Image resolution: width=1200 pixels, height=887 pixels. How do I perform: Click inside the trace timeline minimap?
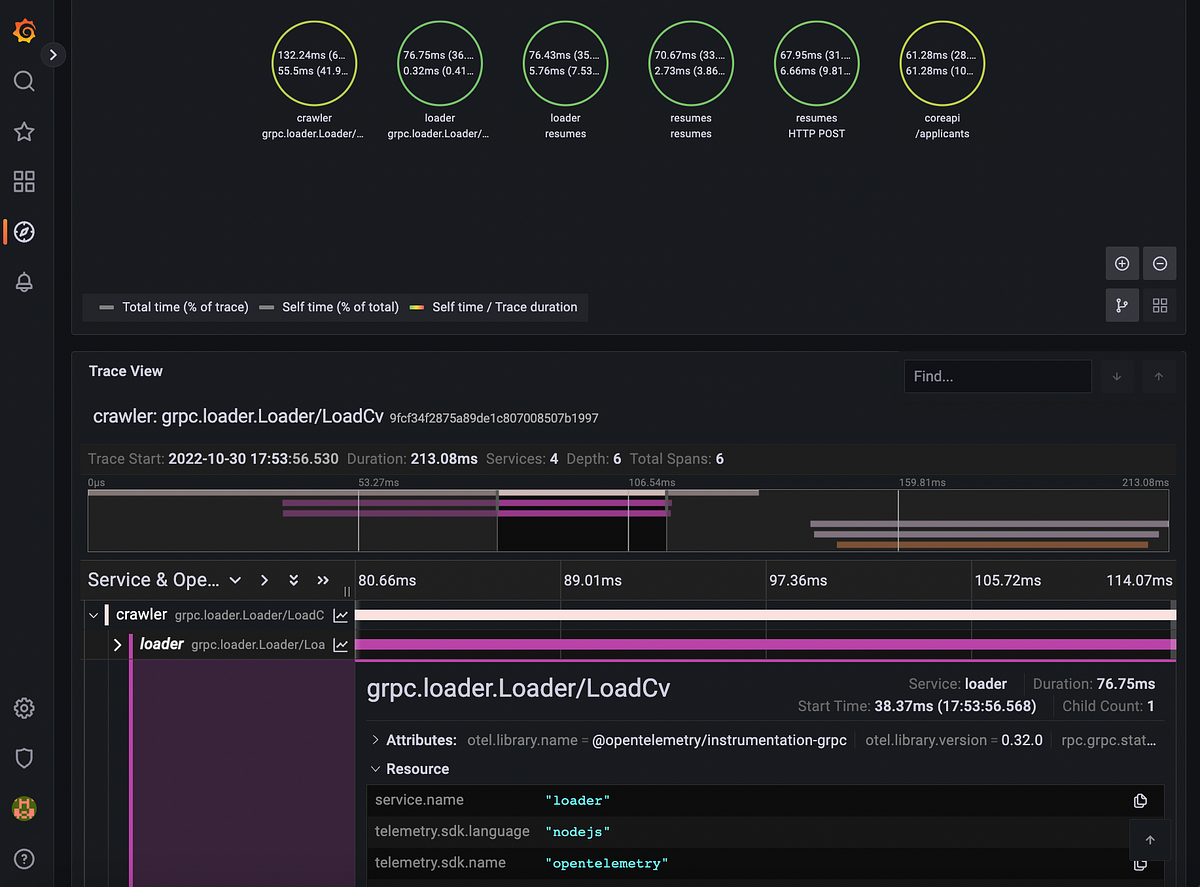pyautogui.click(x=628, y=520)
